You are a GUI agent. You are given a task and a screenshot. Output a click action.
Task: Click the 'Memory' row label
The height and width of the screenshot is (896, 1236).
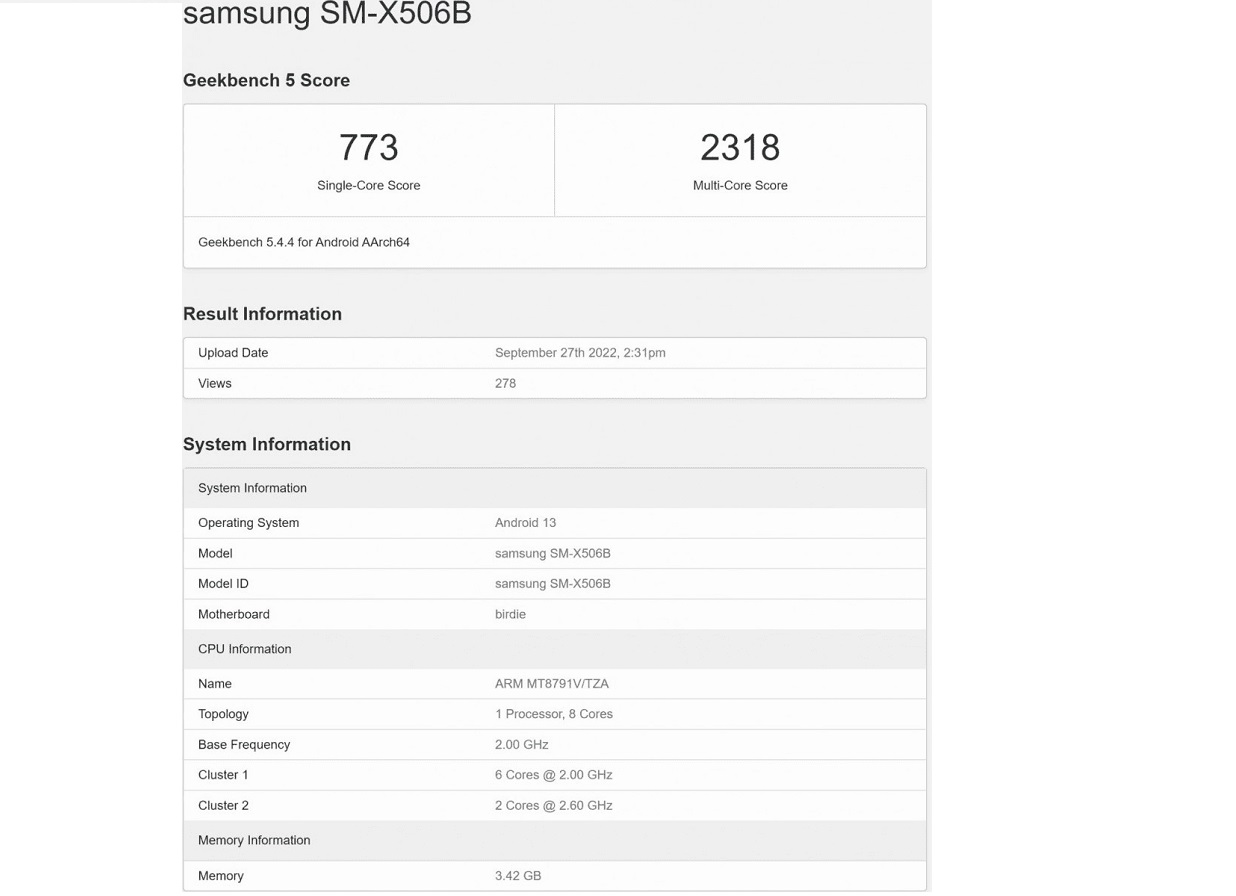(x=221, y=876)
